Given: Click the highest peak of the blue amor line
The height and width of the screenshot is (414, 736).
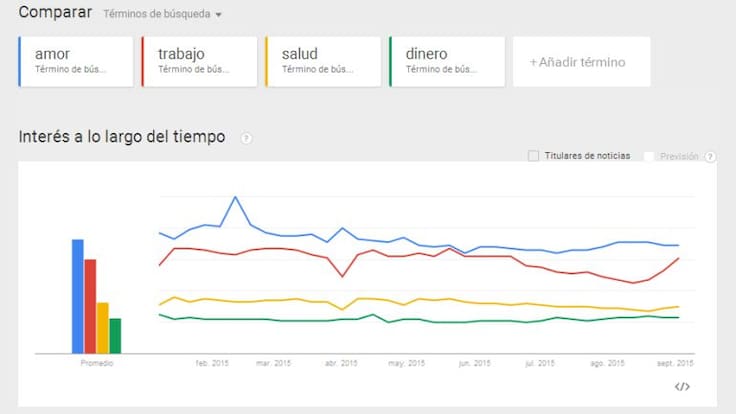Looking at the screenshot, I should point(236,197).
